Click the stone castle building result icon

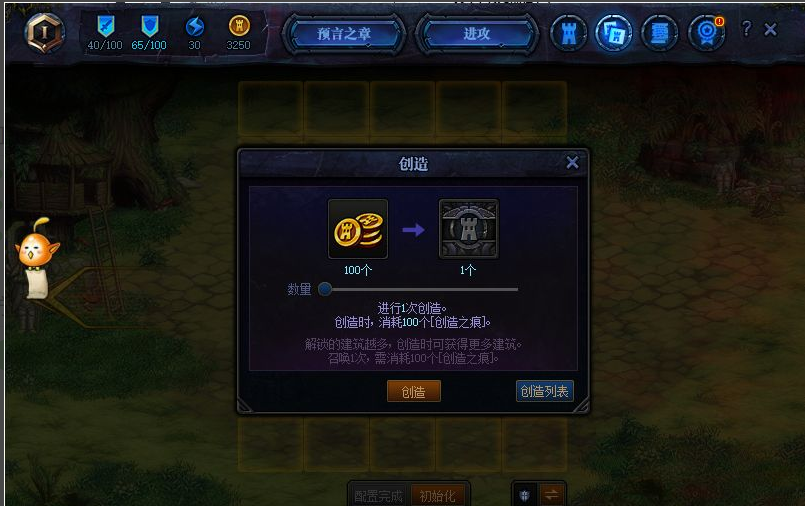click(468, 229)
